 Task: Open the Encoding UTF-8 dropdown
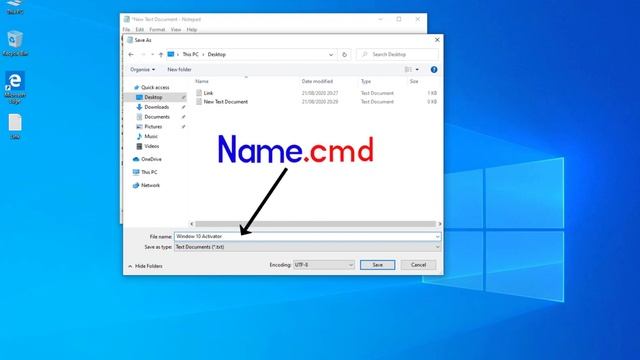pyautogui.click(x=324, y=265)
